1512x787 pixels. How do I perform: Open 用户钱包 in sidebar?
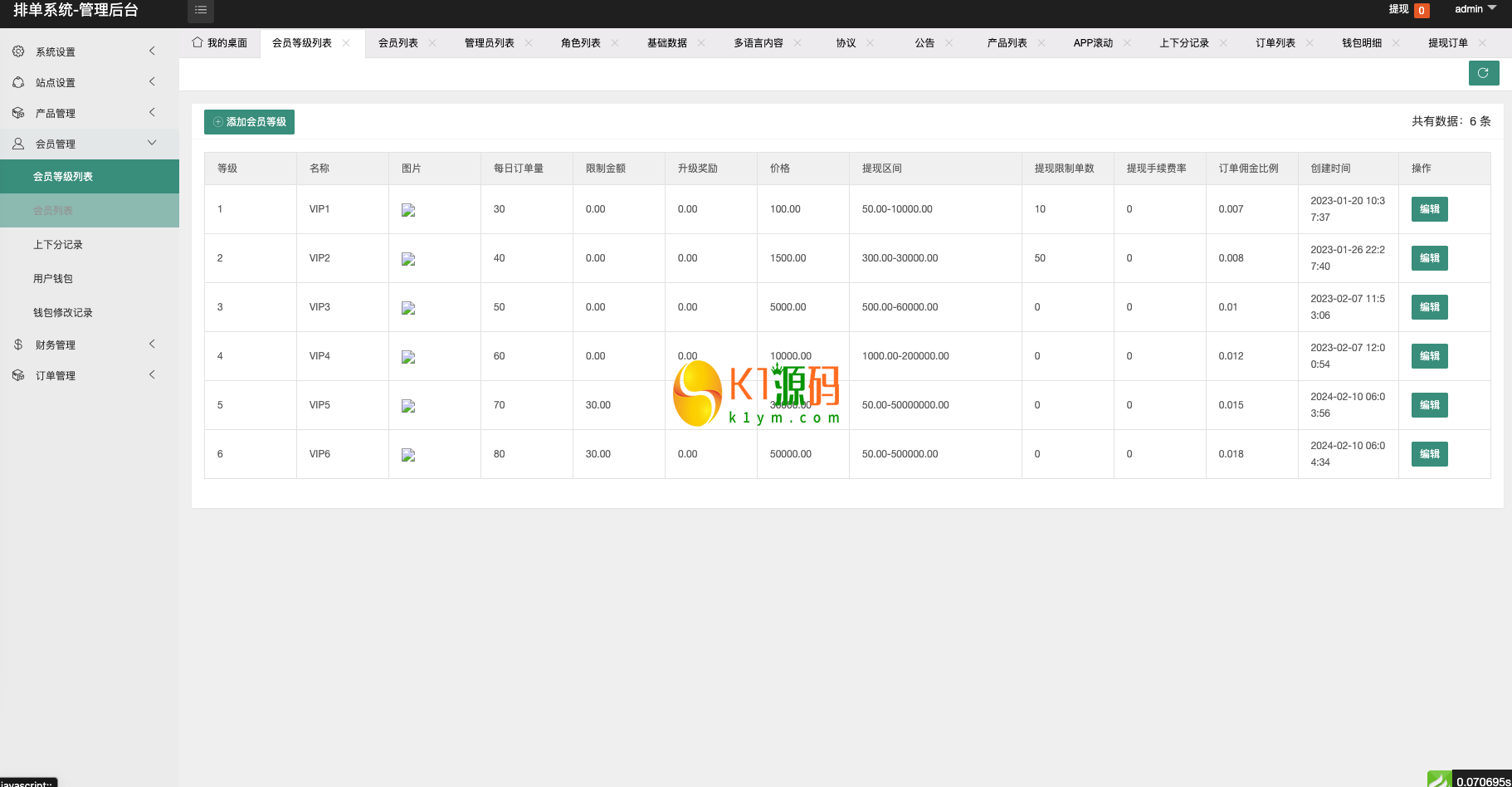coord(90,279)
